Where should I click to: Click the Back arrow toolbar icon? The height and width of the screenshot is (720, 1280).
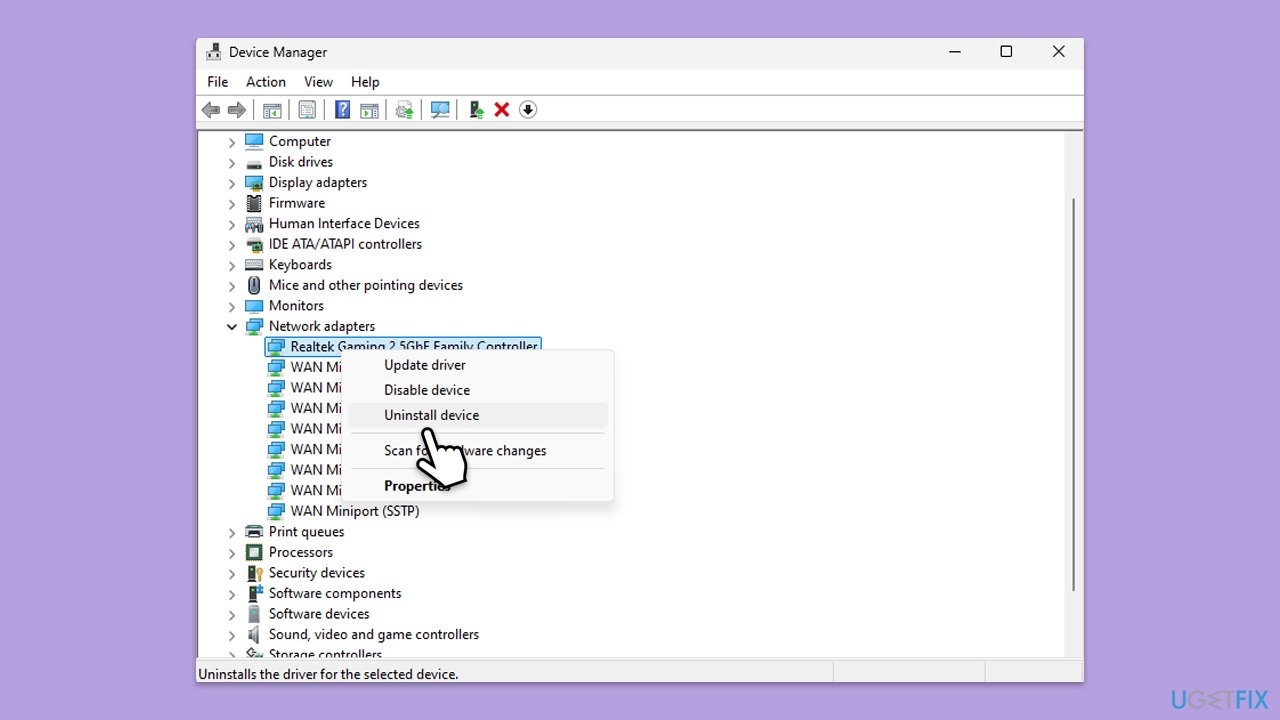click(x=210, y=110)
